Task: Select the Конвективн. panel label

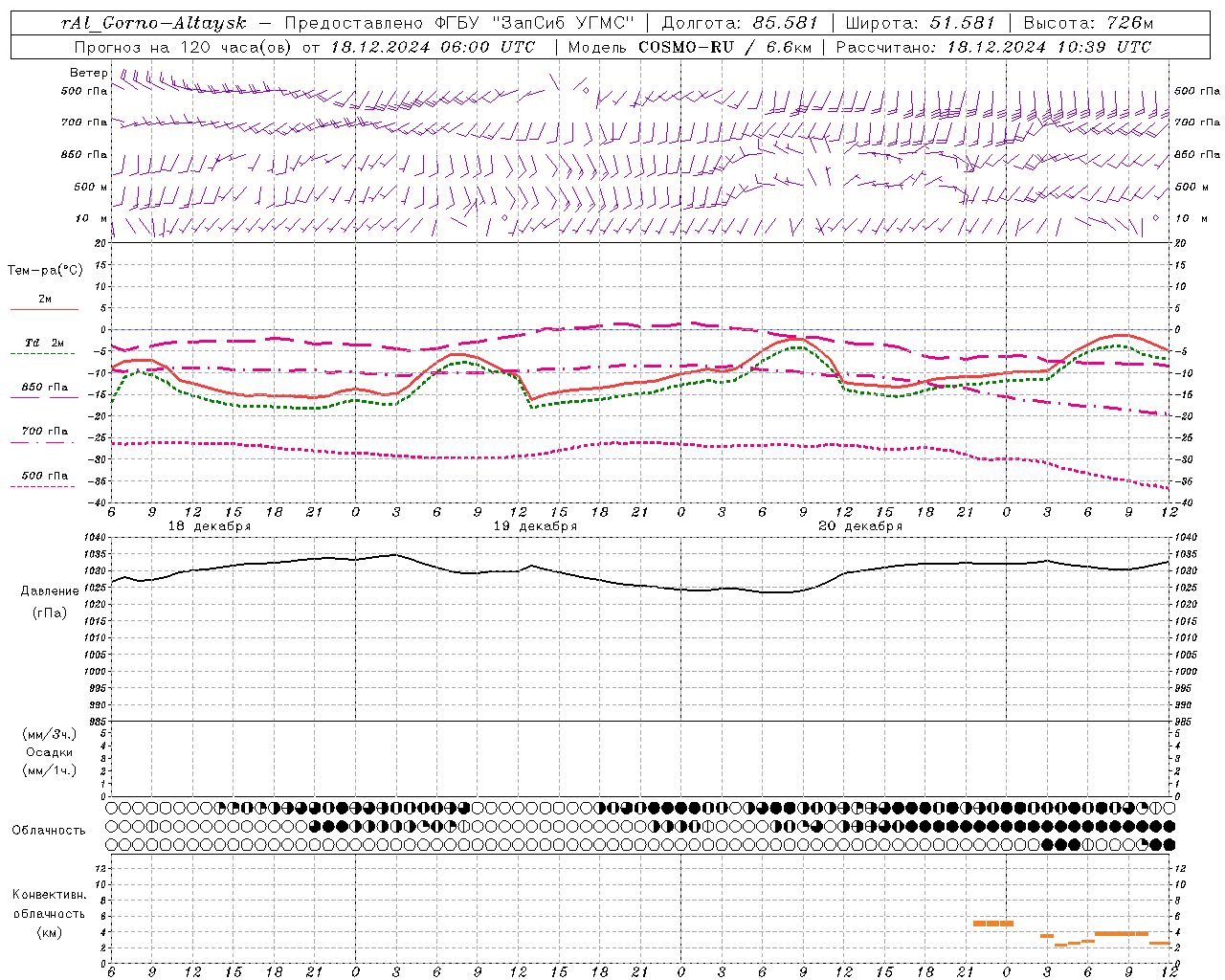Action: click(x=50, y=895)
